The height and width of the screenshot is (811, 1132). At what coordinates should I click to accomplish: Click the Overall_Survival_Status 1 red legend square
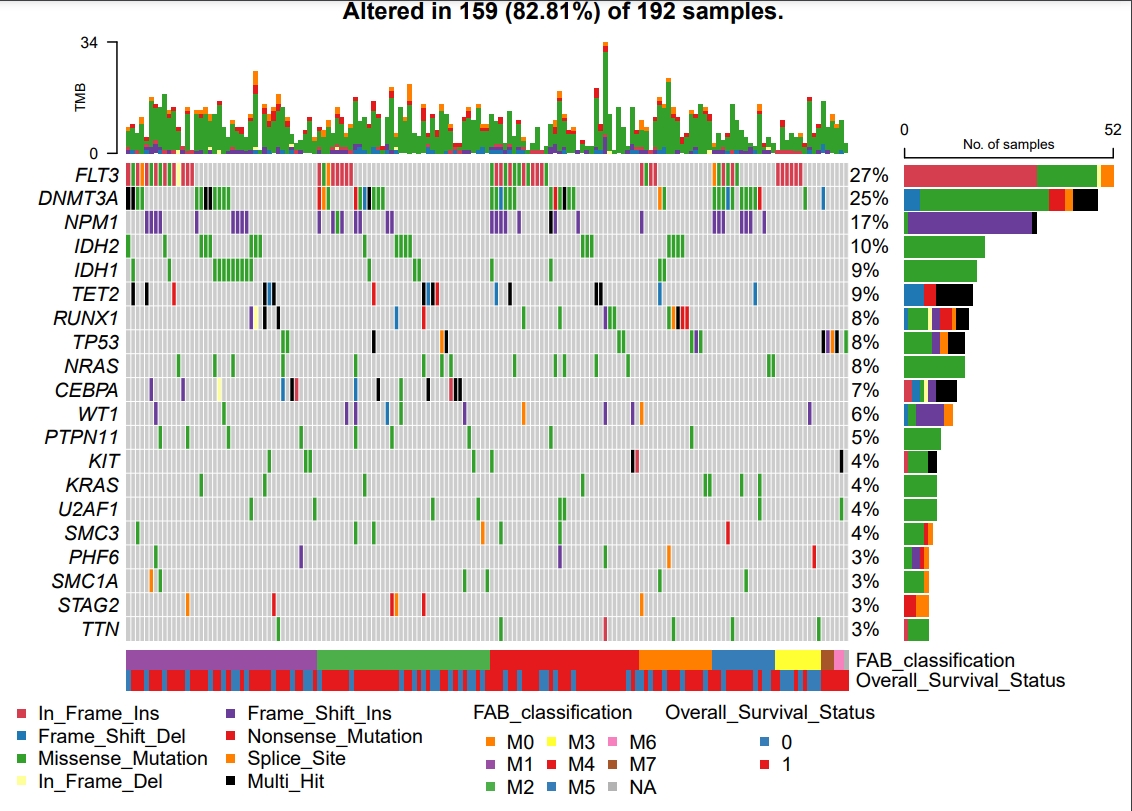point(765,764)
